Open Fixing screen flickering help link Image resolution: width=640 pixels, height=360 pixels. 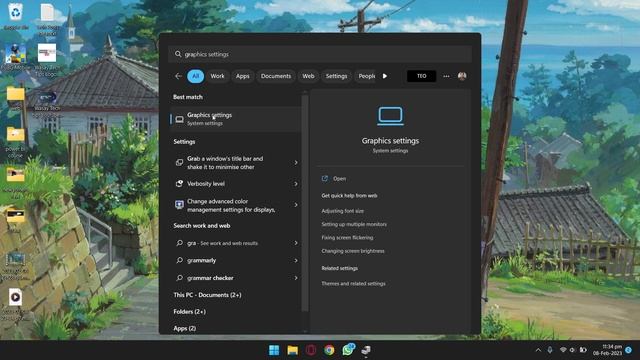point(347,238)
